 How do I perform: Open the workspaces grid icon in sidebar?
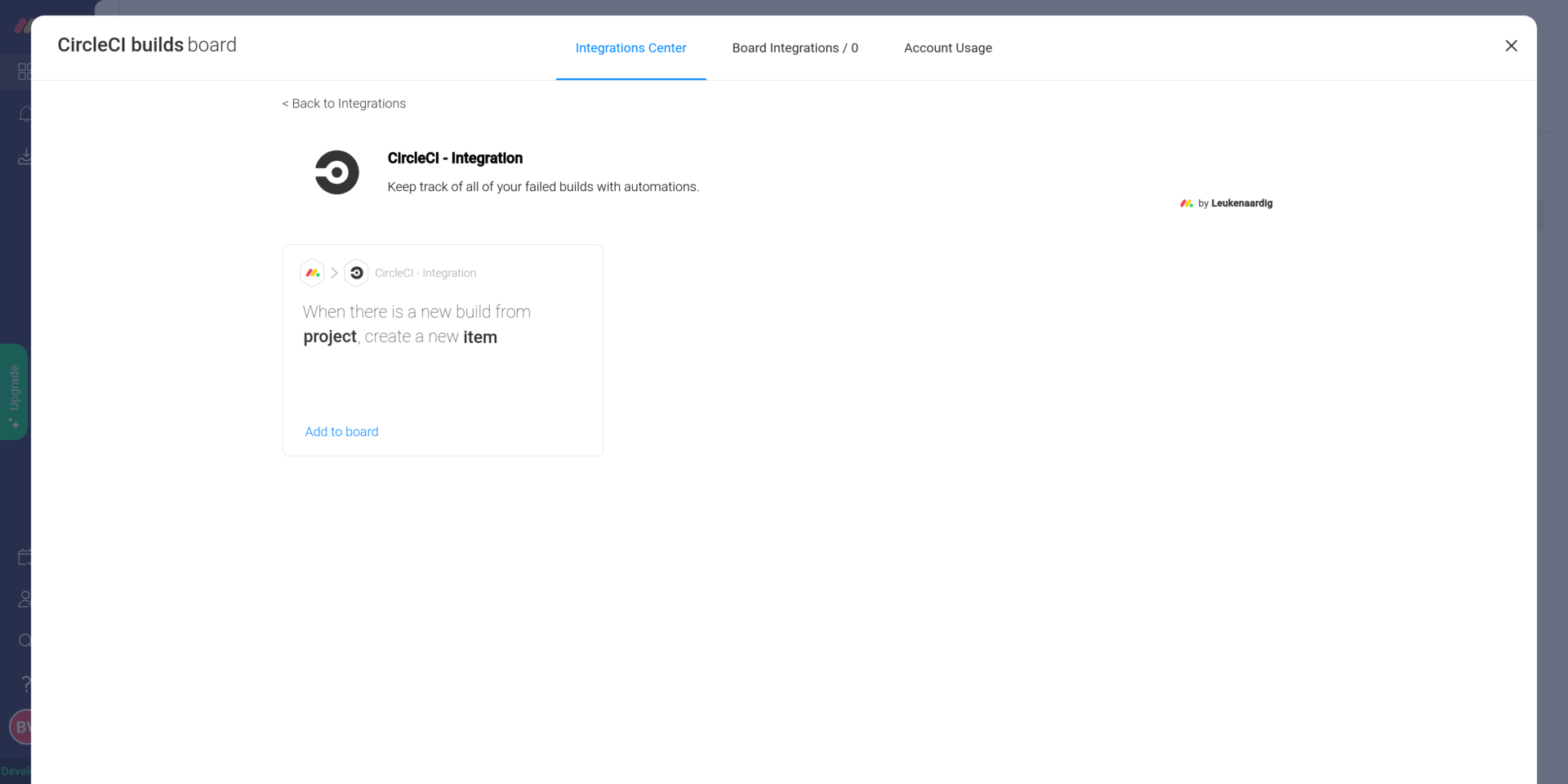pyautogui.click(x=24, y=72)
